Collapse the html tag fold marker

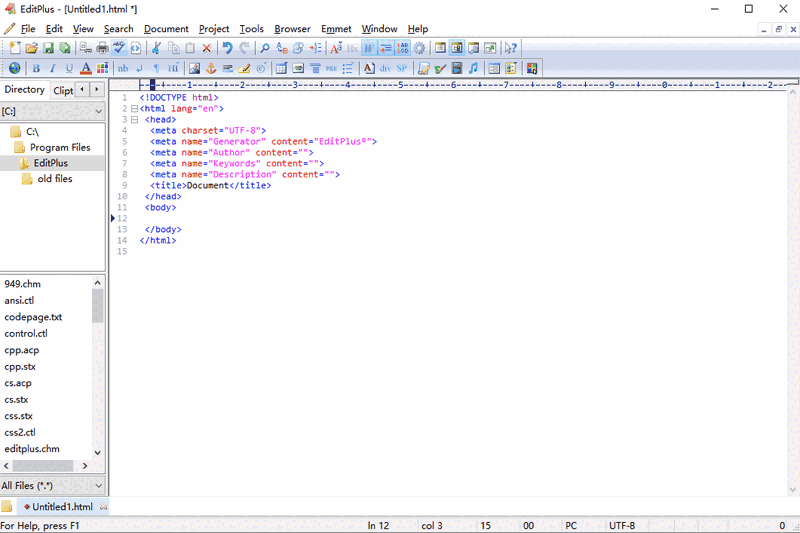coord(135,109)
